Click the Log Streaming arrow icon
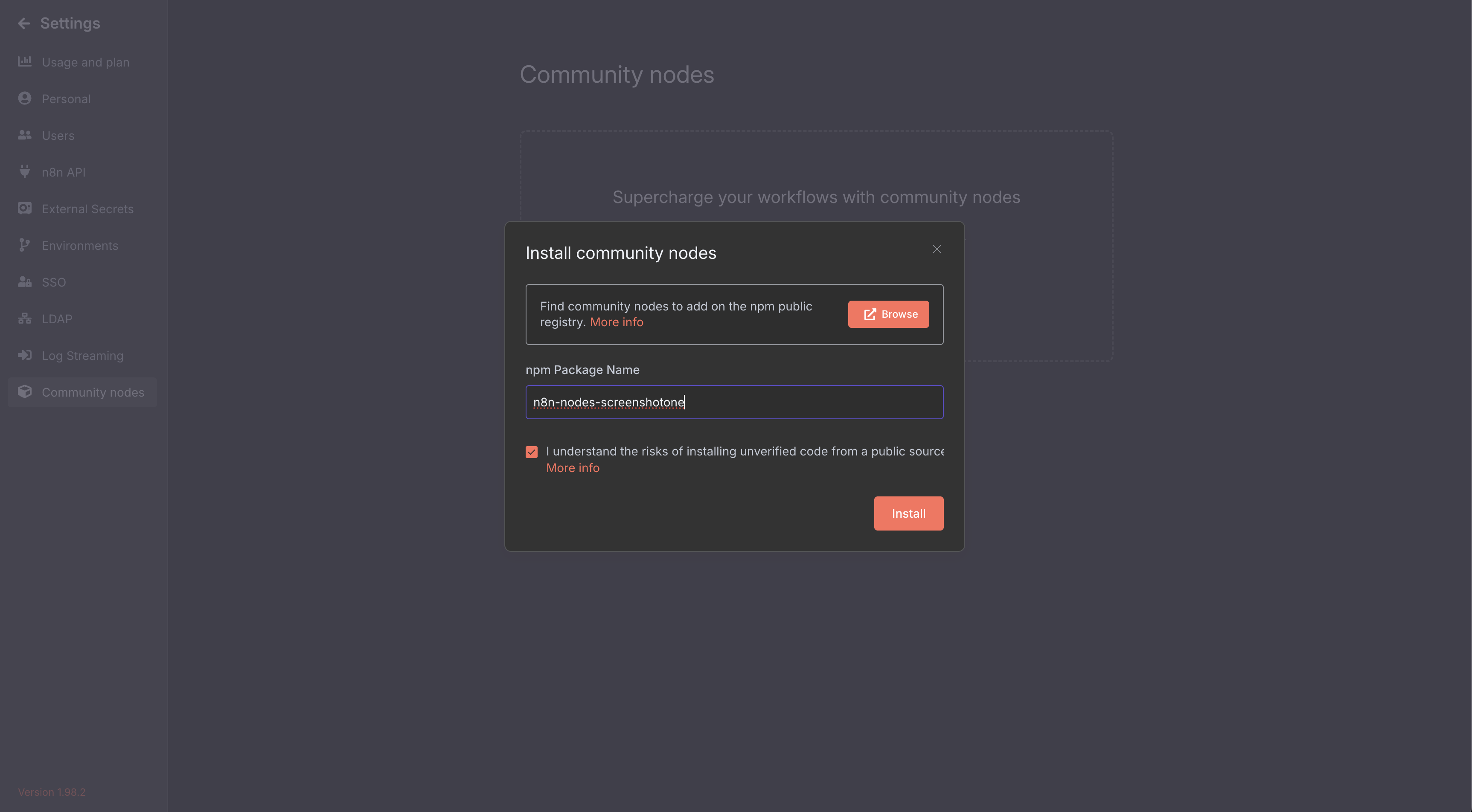The height and width of the screenshot is (812, 1472). pyautogui.click(x=24, y=355)
